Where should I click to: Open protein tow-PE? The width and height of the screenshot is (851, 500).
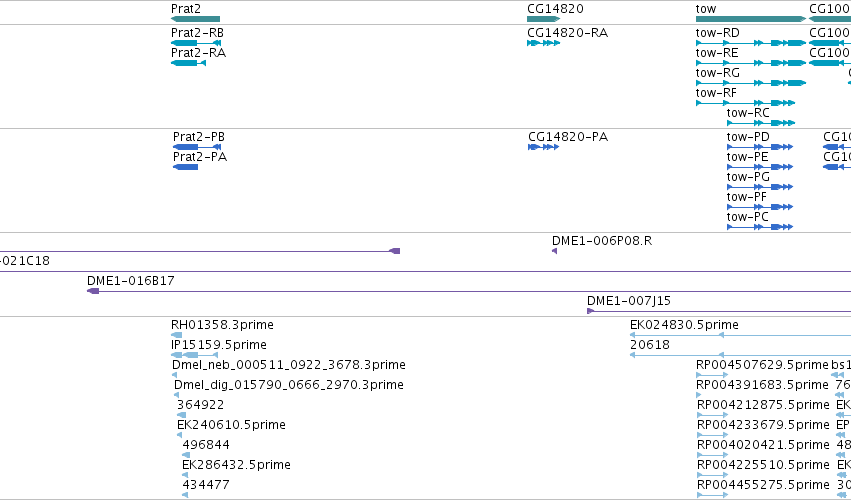(x=760, y=167)
